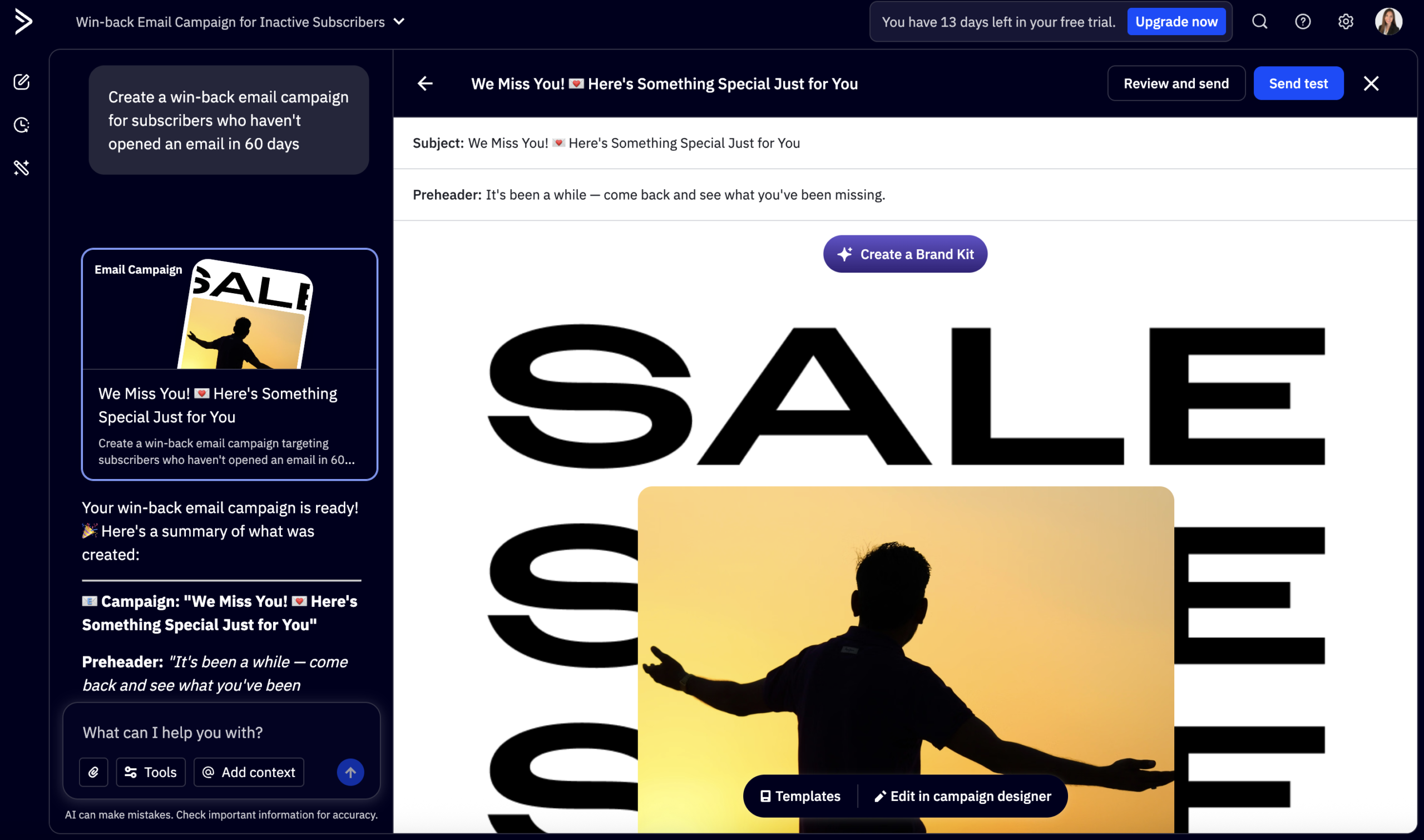Click Send test button
The width and height of the screenshot is (1424, 840).
point(1298,84)
